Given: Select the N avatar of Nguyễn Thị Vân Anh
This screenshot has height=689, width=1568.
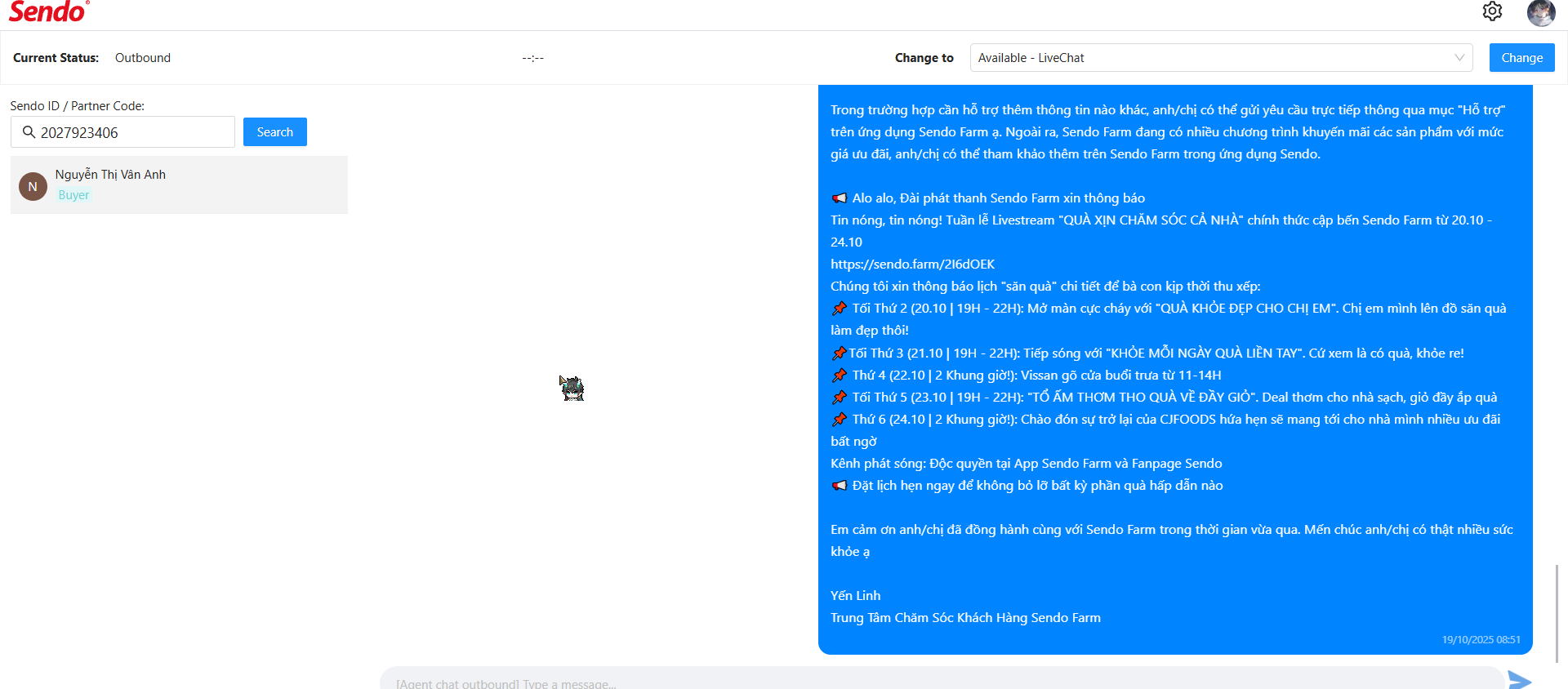Looking at the screenshot, I should 33,186.
